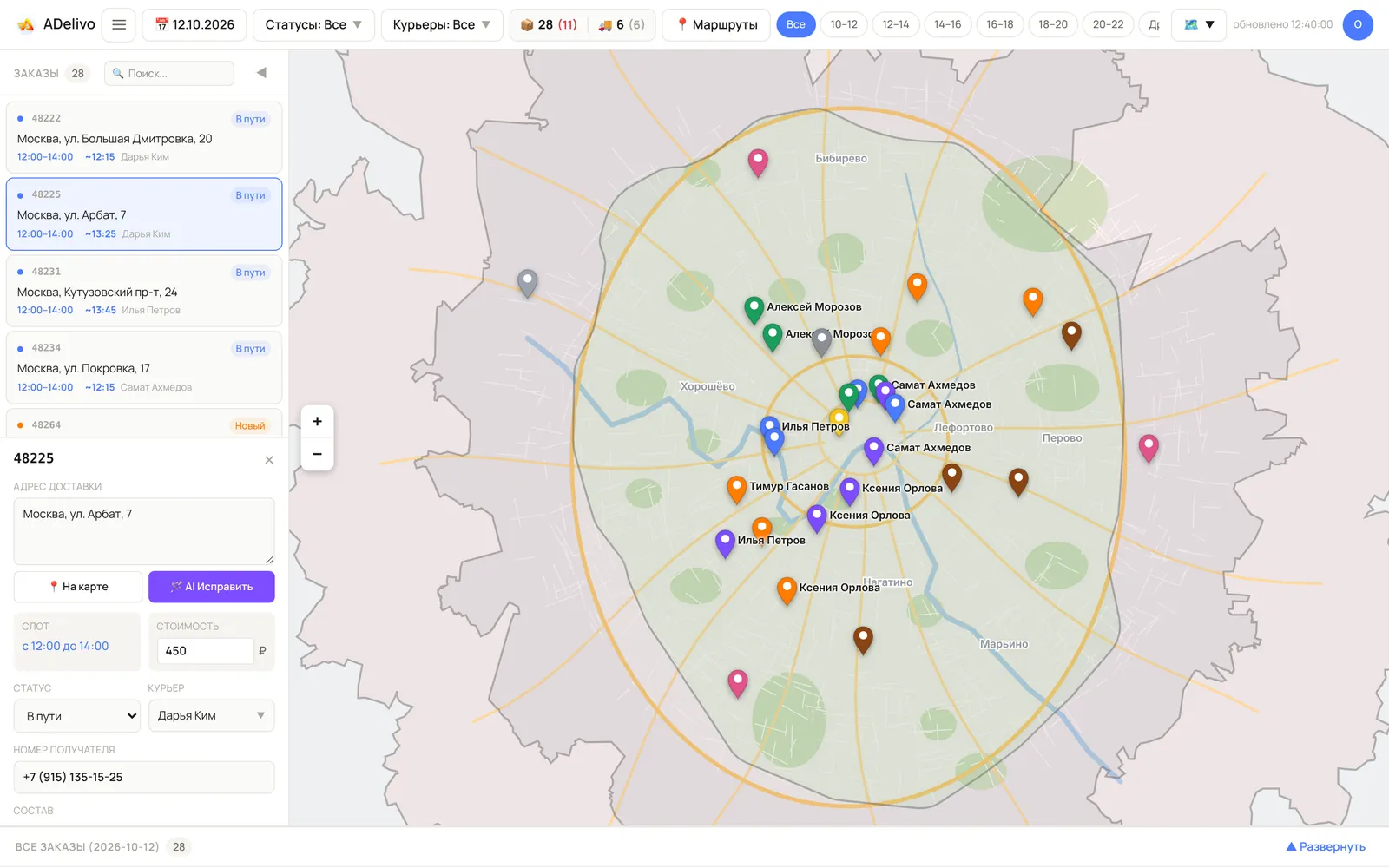This screenshot has width=1389, height=868.
Task: Click the grey map pin west of the city
Action: coord(527,283)
